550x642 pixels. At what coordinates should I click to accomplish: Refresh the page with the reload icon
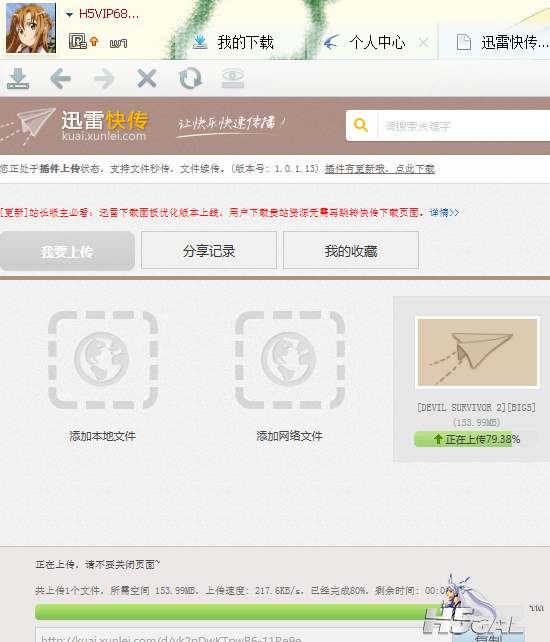(190, 78)
